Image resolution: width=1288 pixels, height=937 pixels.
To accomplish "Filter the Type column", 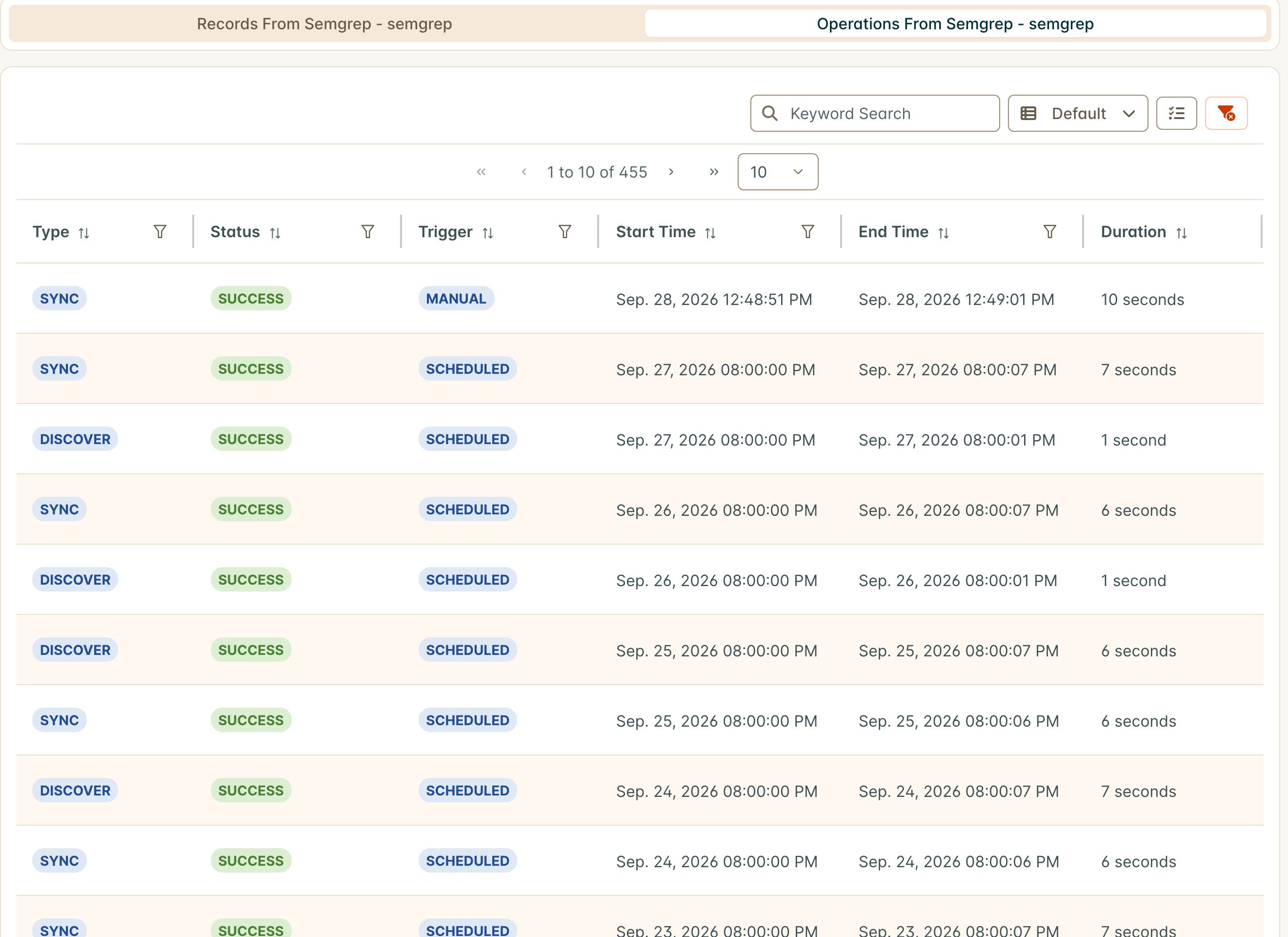I will pos(160,232).
